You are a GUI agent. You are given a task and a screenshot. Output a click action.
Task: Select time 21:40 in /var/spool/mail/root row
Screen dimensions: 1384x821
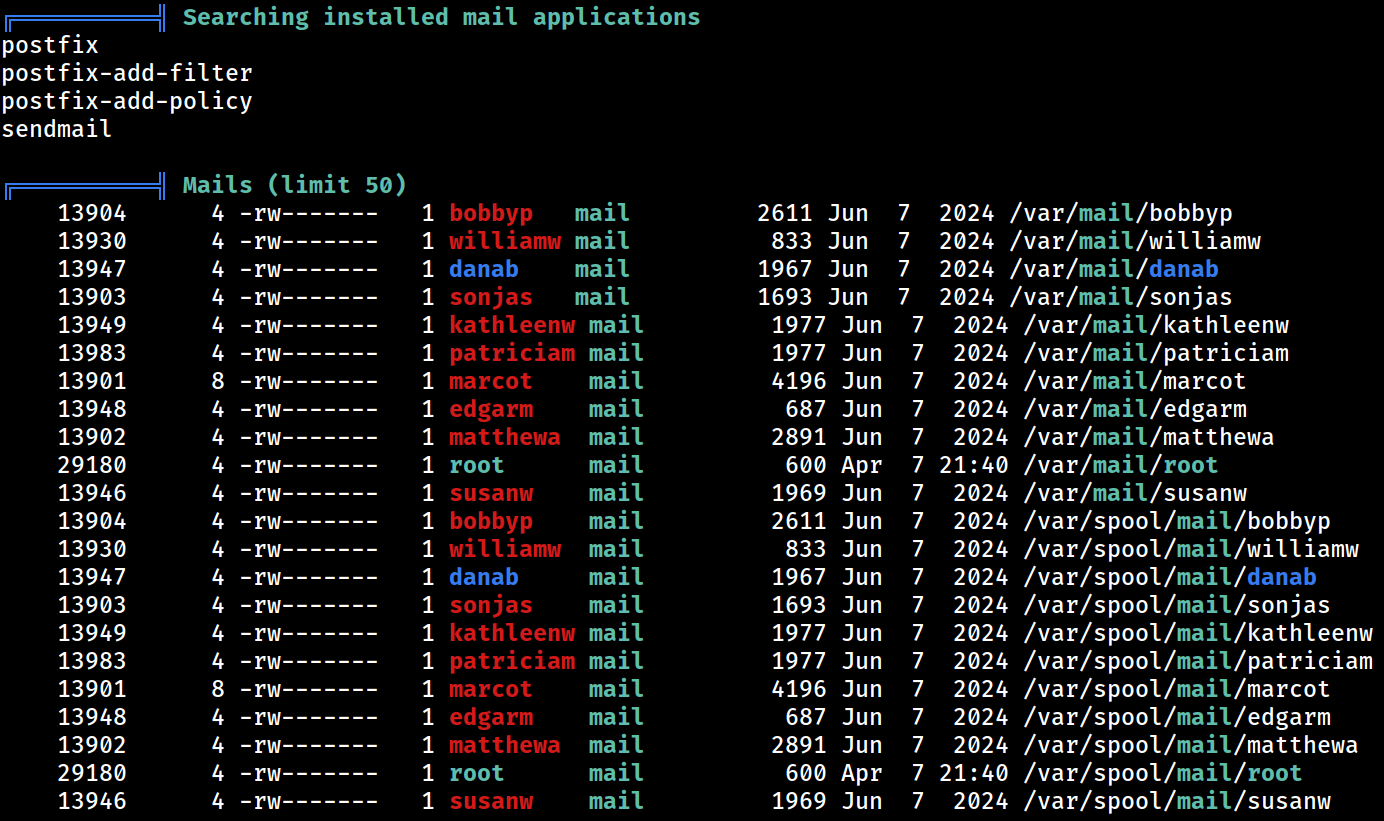coord(974,773)
